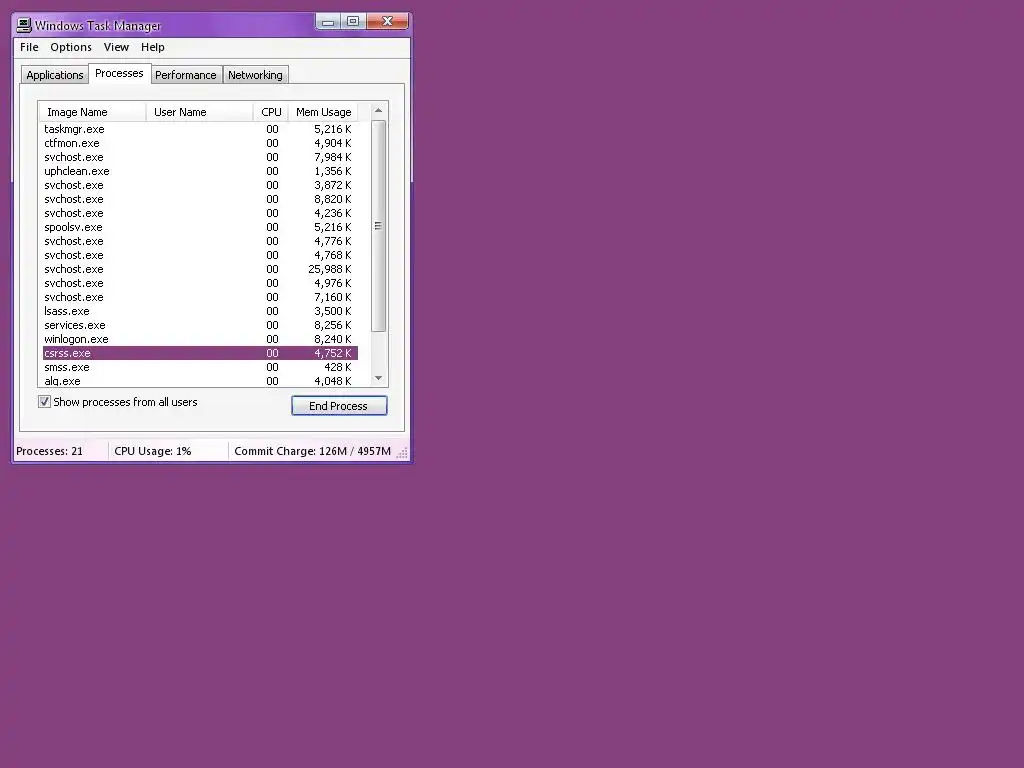This screenshot has width=1024, height=768.
Task: Select the Processes tab
Action: coord(119,73)
